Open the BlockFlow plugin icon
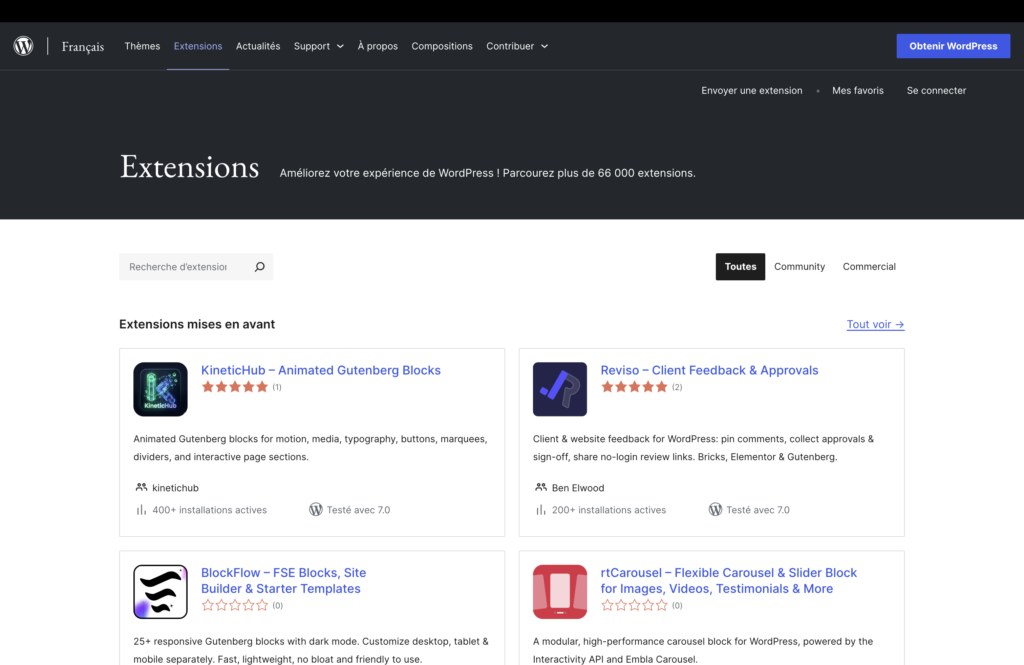Screen dimensions: 1024x665 tap(160, 592)
